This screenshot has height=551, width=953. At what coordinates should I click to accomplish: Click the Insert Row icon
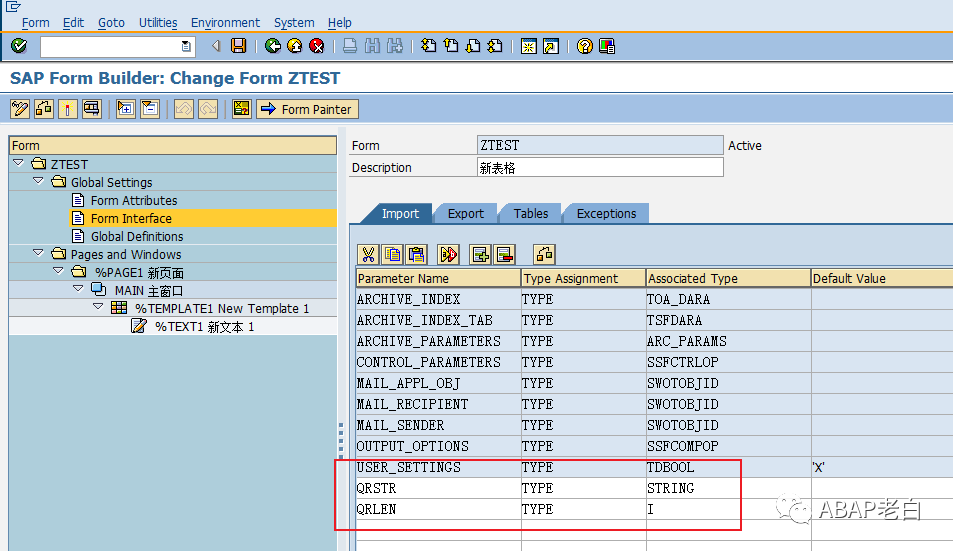click(480, 255)
